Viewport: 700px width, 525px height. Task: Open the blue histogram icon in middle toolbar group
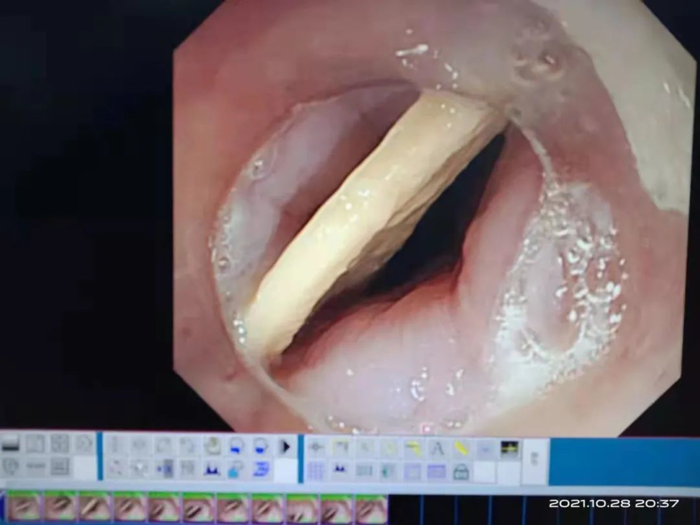click(212, 469)
